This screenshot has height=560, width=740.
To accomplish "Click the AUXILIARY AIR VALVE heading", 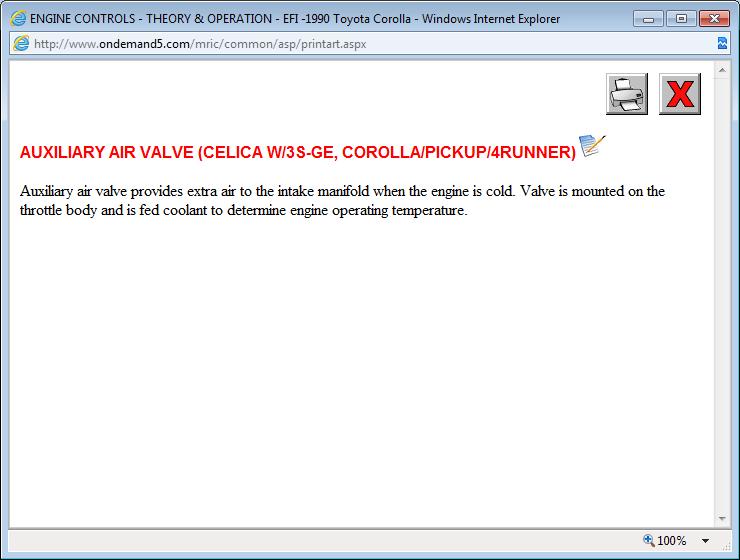I will [x=298, y=152].
